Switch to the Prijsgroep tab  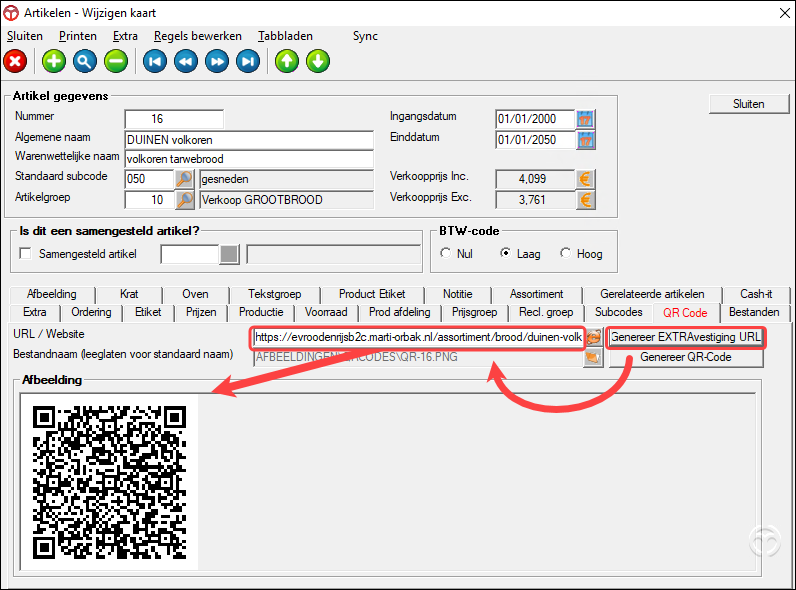click(474, 312)
